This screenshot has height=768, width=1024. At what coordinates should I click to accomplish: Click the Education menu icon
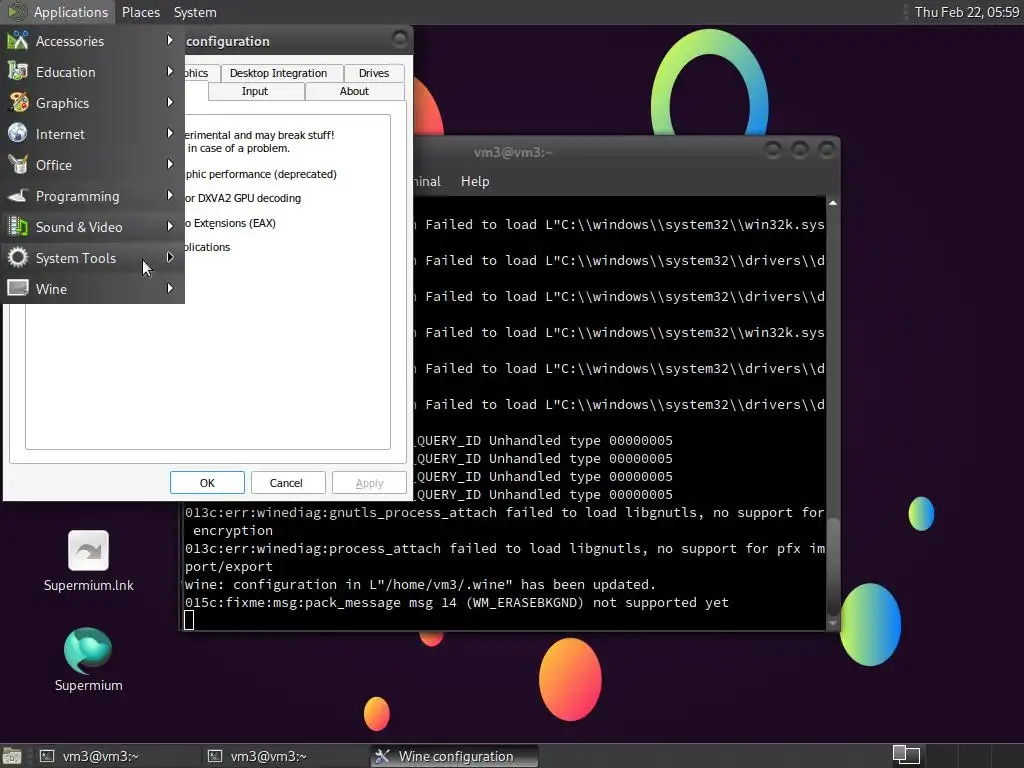click(18, 72)
